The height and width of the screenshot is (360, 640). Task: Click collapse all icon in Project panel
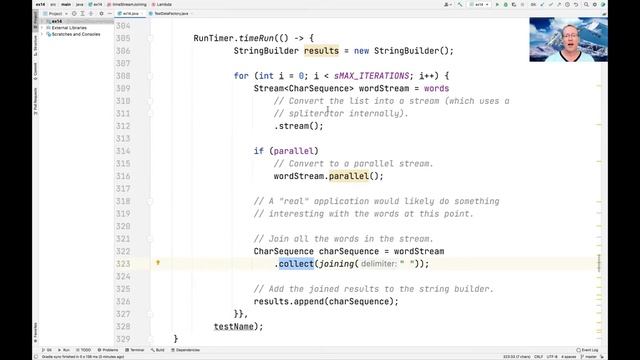(x=91, y=13)
